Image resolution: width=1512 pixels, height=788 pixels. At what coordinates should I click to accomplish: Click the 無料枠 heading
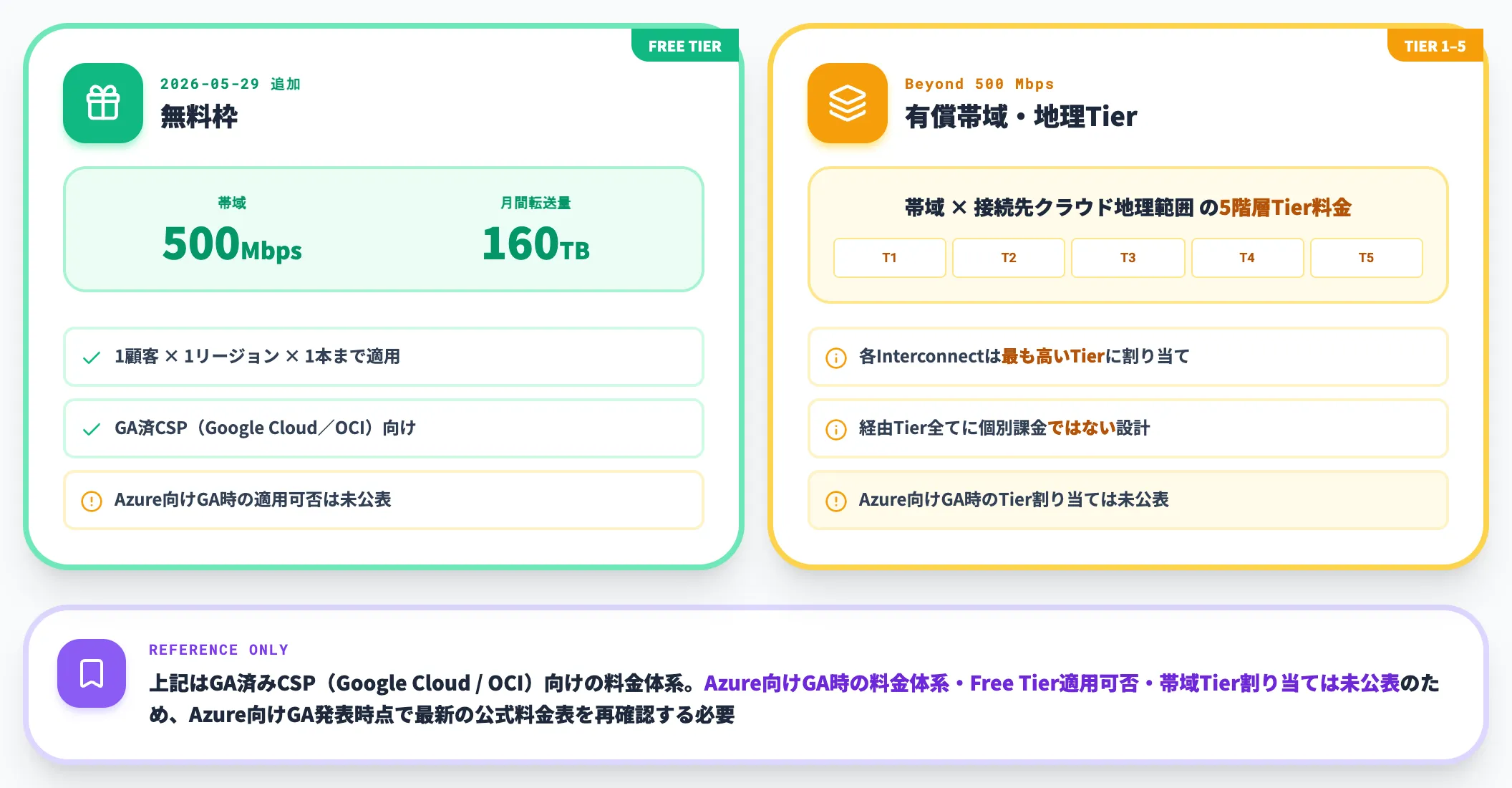(x=199, y=116)
